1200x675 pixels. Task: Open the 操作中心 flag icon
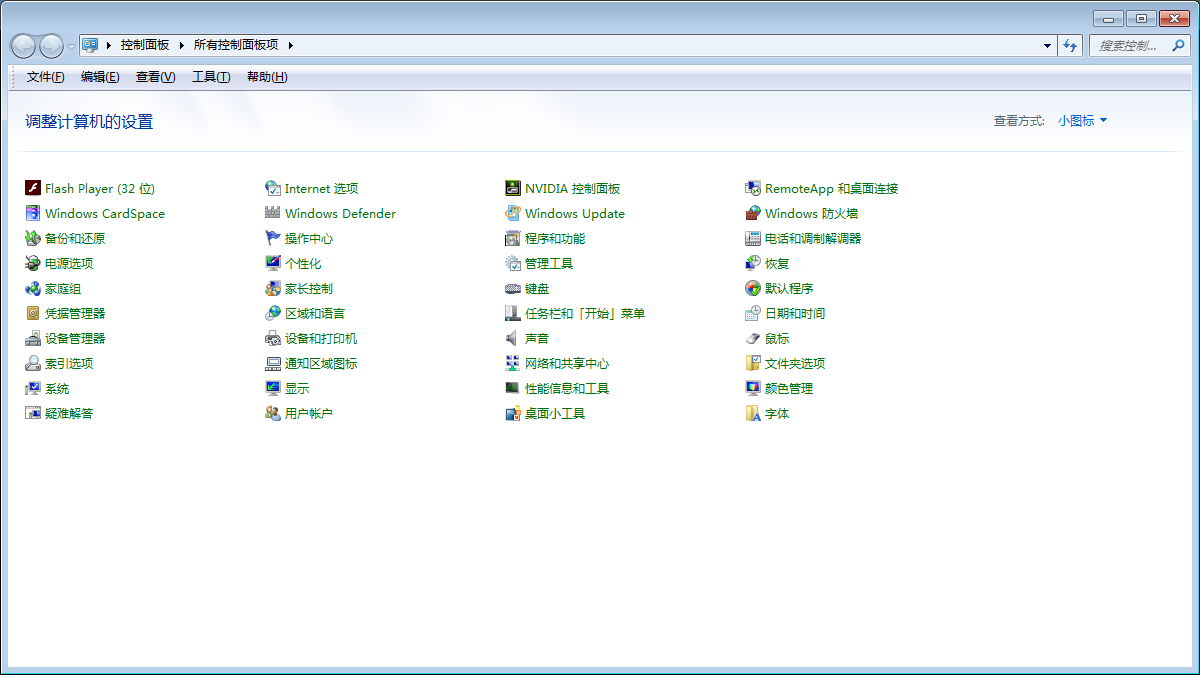[273, 238]
